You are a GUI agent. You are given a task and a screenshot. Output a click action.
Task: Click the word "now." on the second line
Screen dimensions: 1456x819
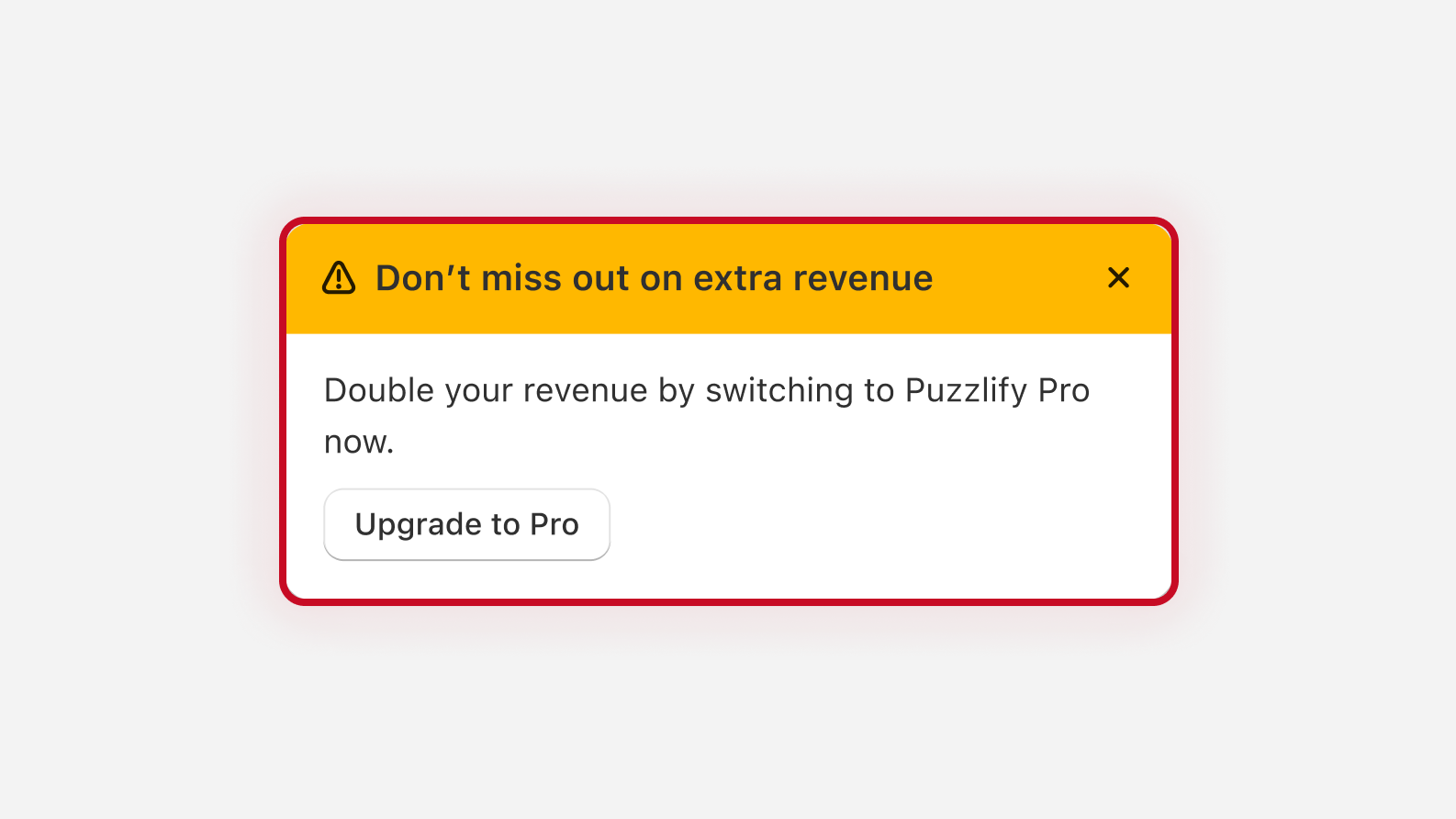[x=359, y=443]
